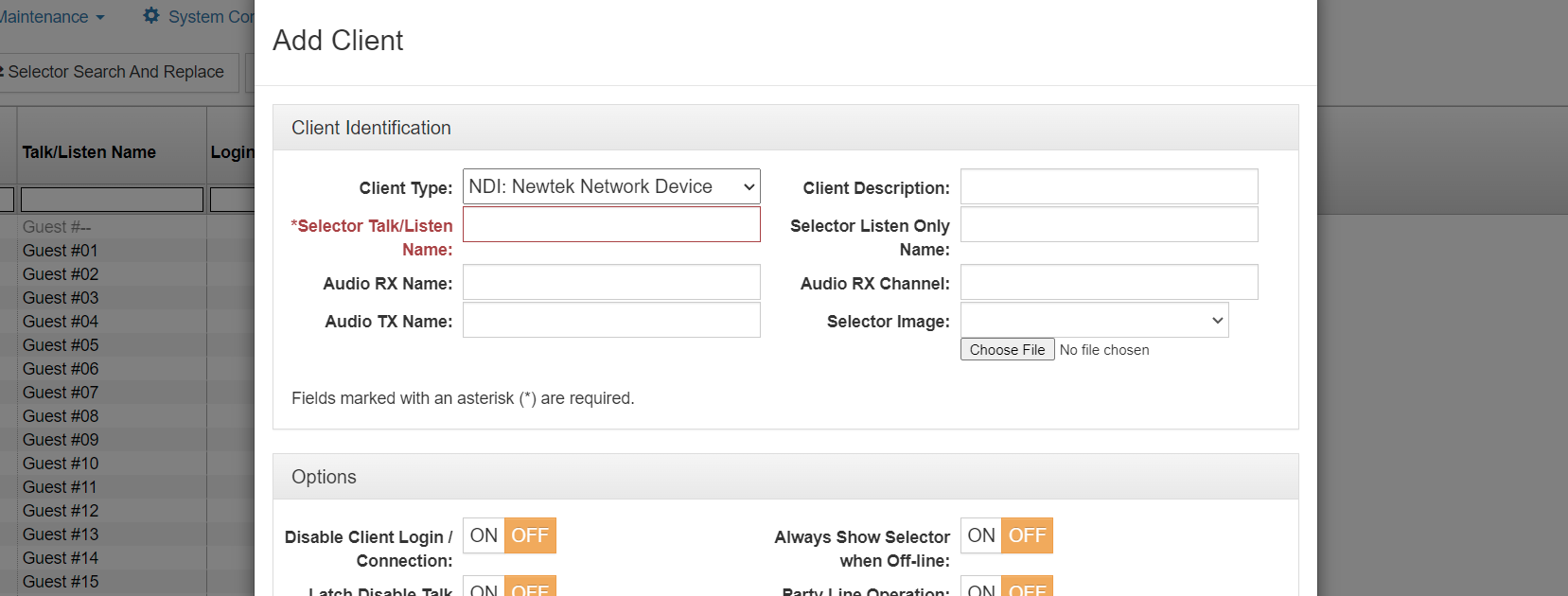Click the Maintenance dropdown arrow icon

coord(99,16)
